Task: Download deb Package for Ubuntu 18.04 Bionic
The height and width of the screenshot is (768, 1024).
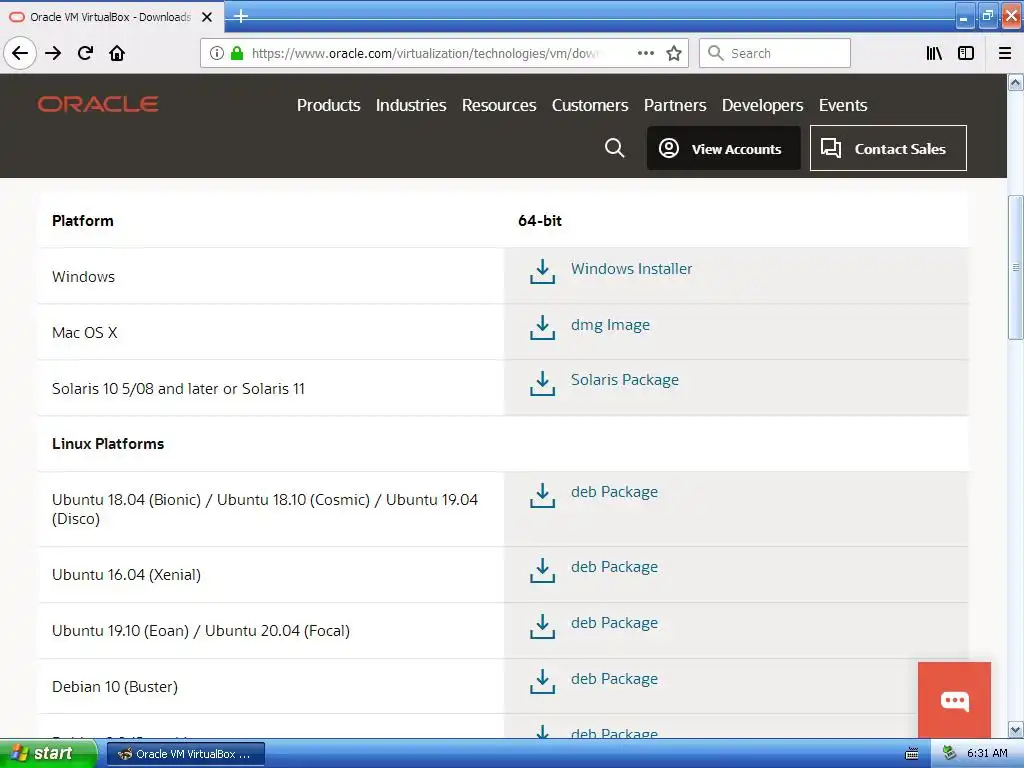Action: (x=614, y=492)
